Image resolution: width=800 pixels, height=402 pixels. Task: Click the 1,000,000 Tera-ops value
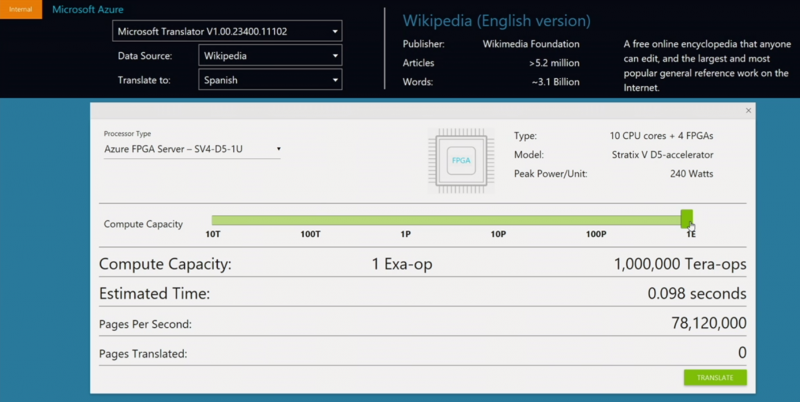(680, 264)
